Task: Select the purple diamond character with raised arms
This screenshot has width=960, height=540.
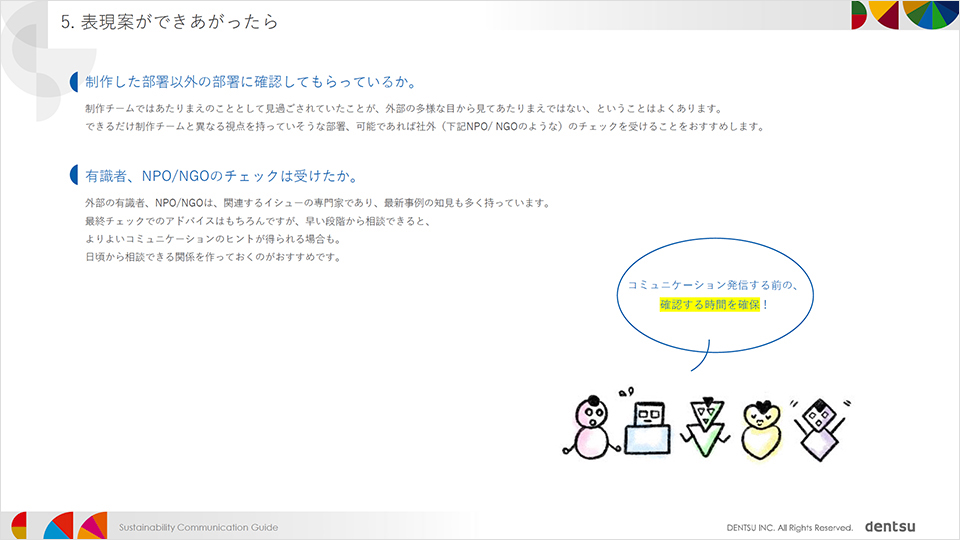Action: (820, 424)
